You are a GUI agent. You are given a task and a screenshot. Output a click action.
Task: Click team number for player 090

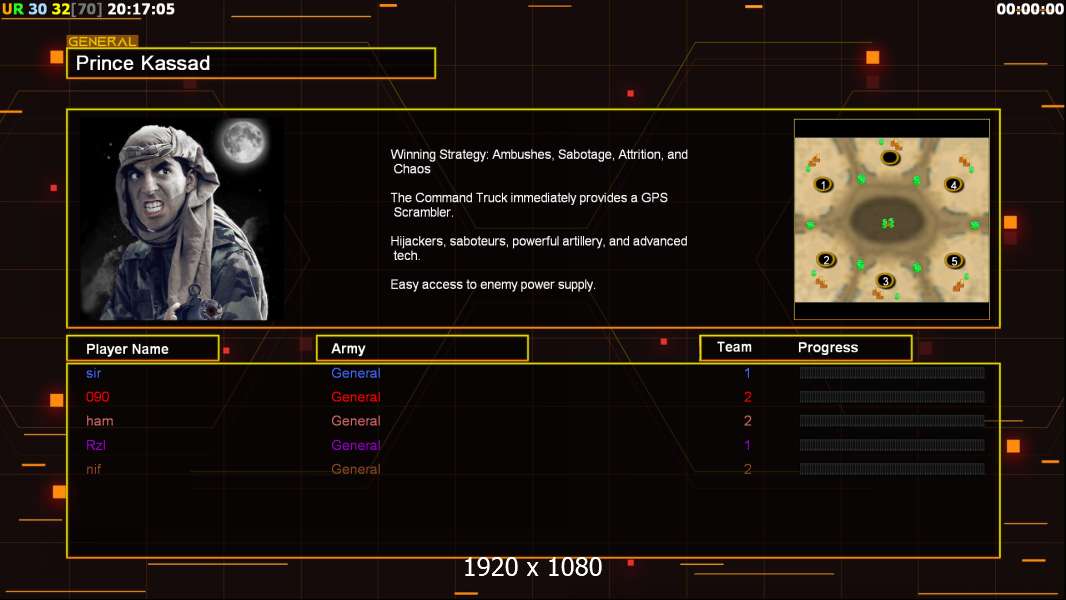coord(747,397)
